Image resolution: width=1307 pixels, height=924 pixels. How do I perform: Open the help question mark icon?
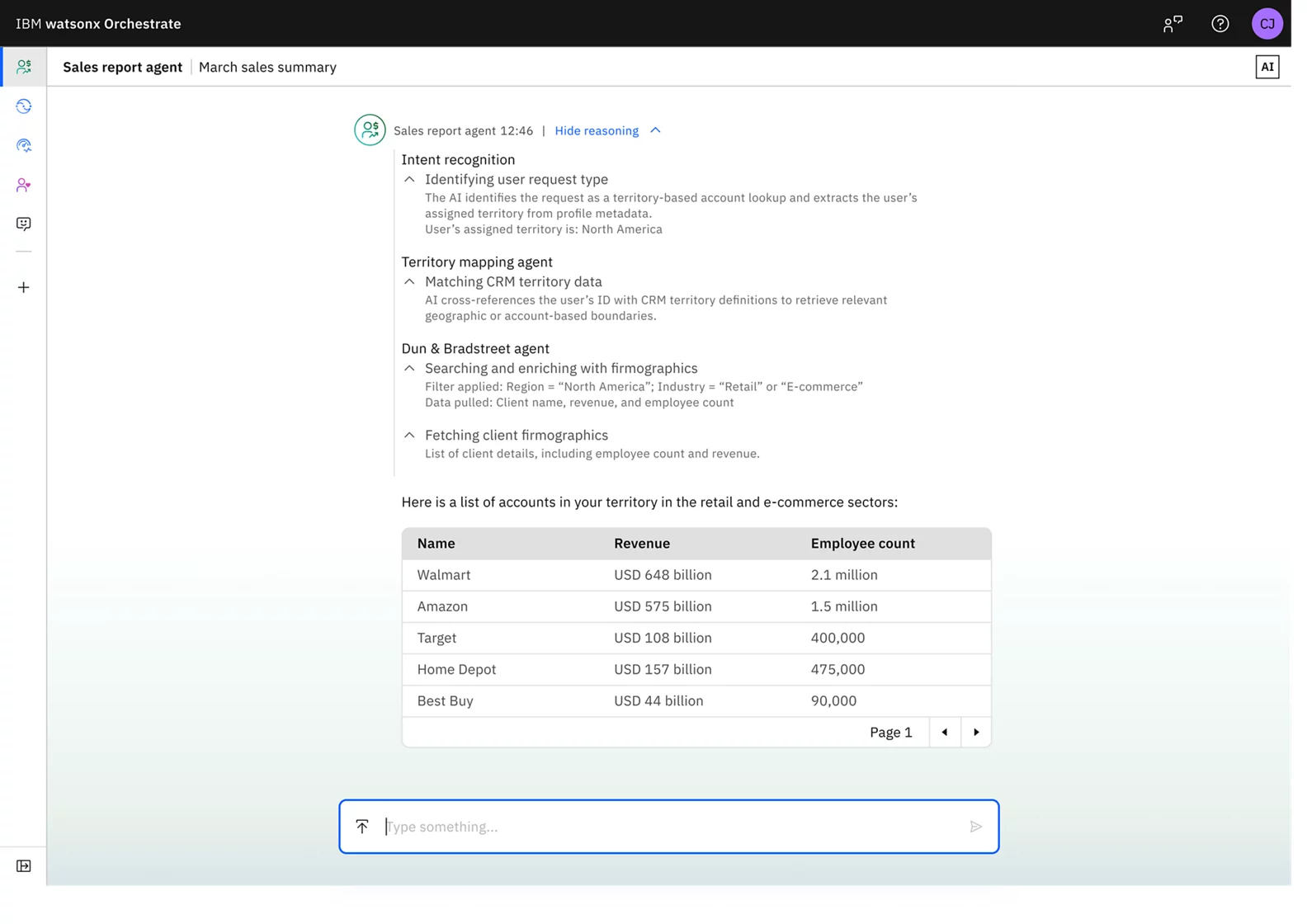point(1220,24)
